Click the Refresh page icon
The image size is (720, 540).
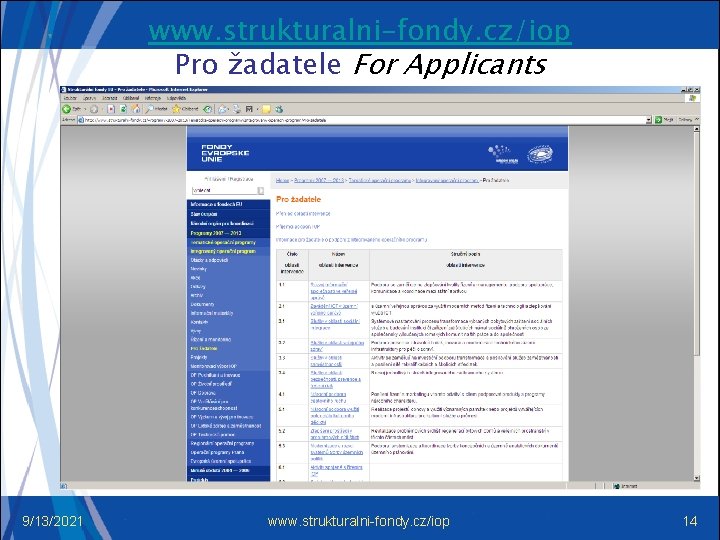click(x=123, y=109)
